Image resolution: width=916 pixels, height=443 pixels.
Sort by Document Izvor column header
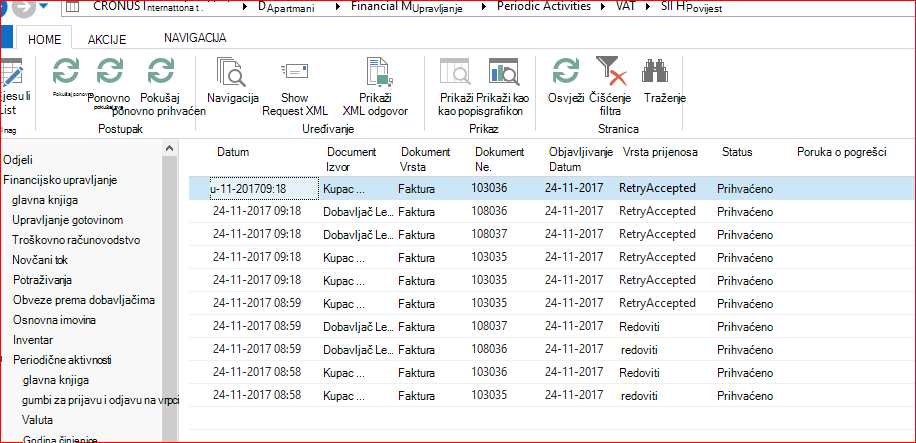point(351,160)
